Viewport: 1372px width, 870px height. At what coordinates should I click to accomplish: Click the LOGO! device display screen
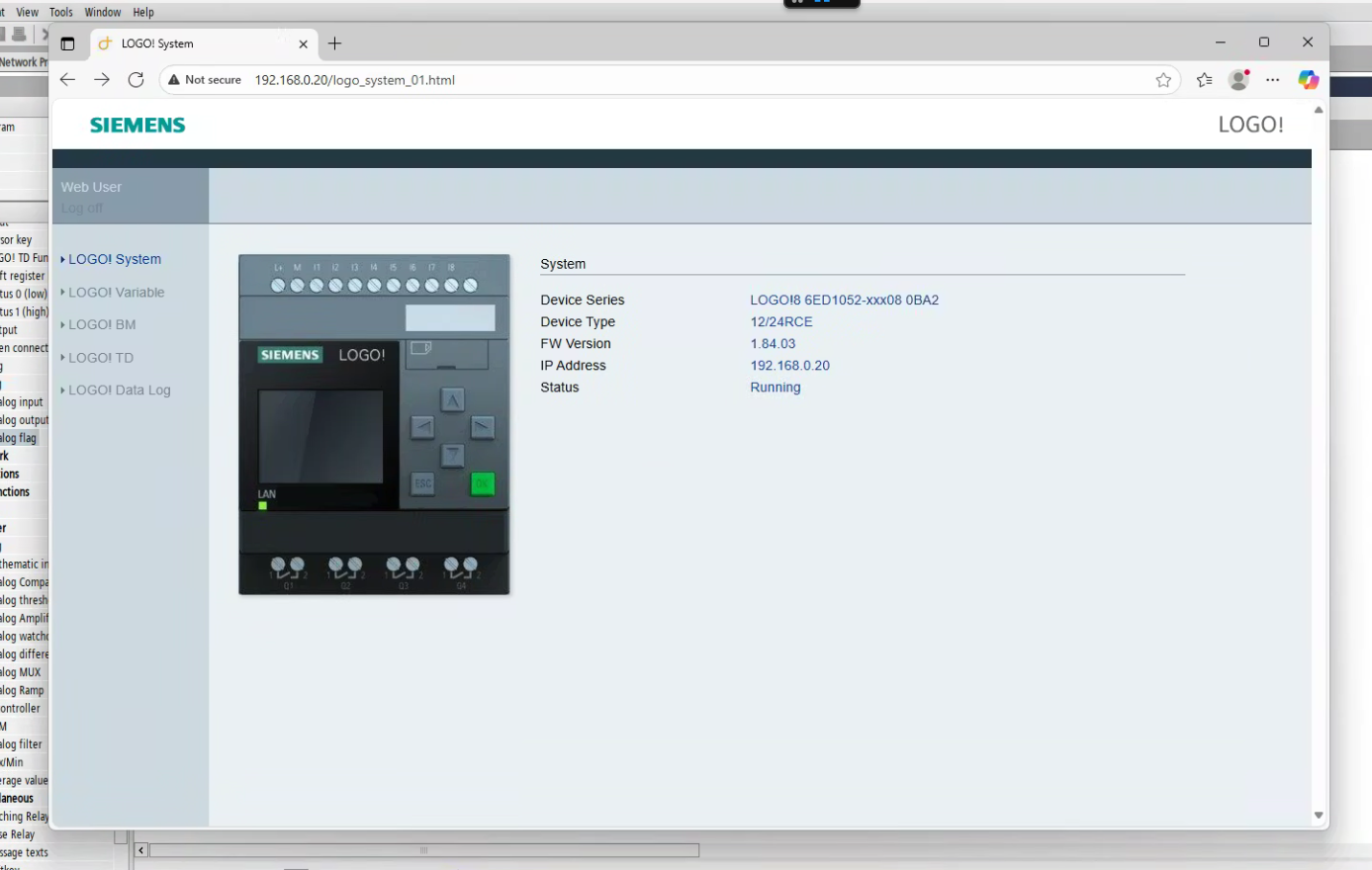(320, 436)
